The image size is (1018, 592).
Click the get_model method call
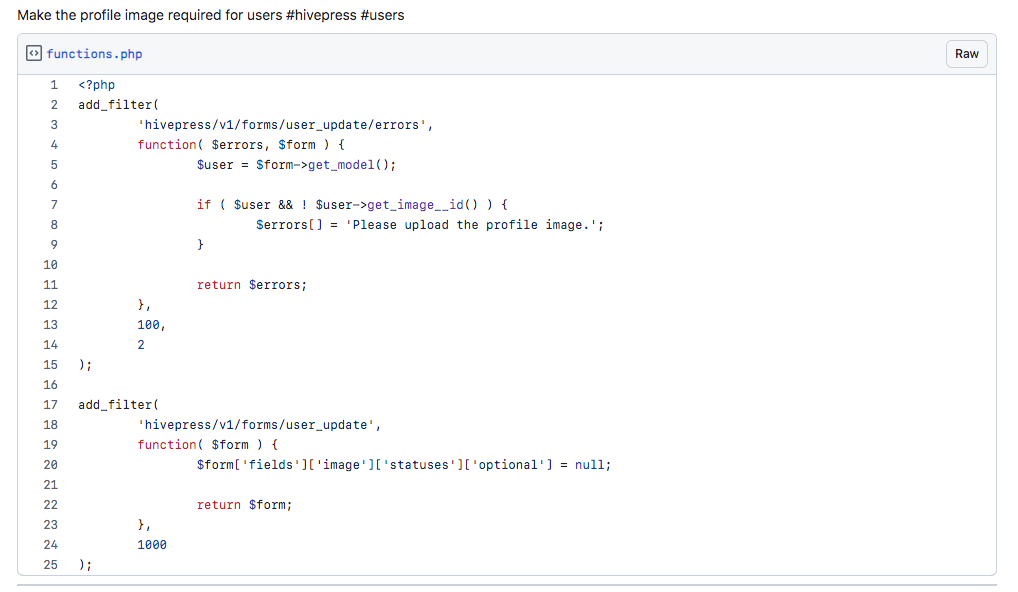(x=341, y=165)
